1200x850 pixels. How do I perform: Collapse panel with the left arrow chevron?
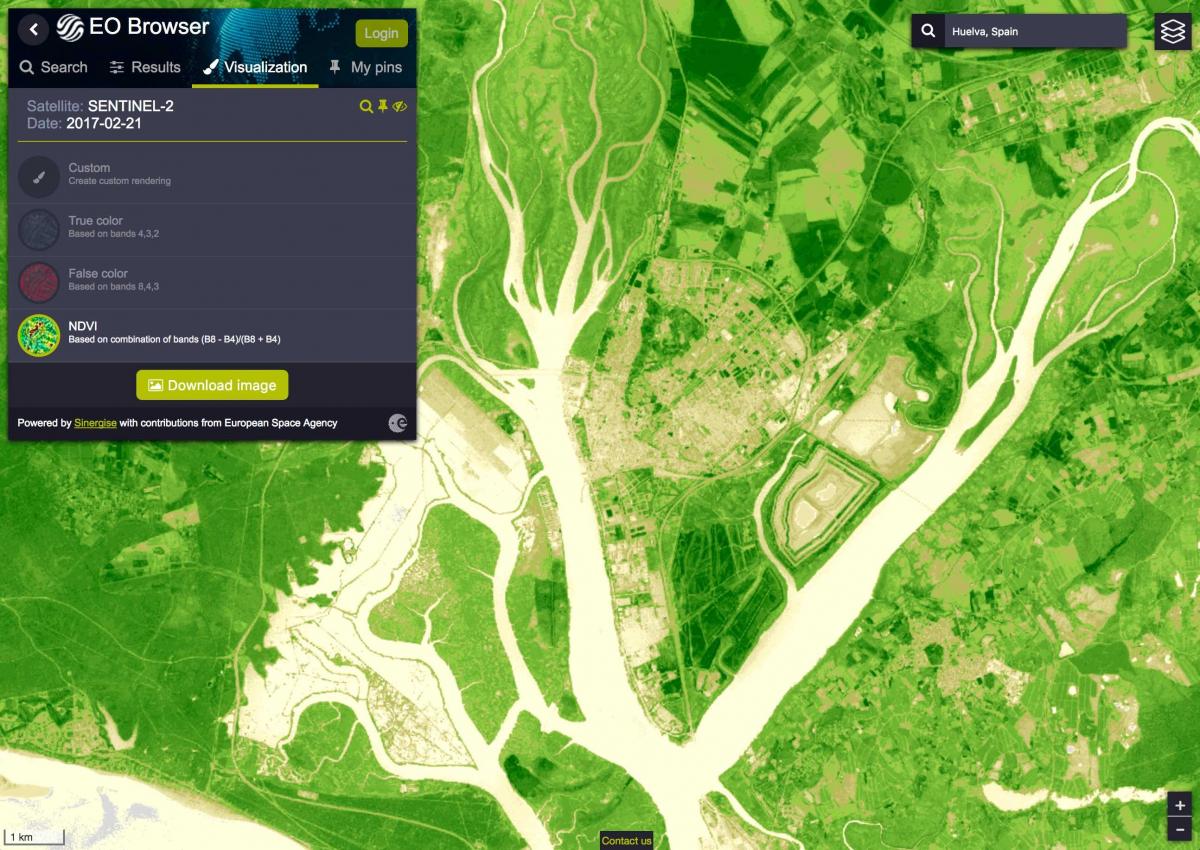[32, 29]
